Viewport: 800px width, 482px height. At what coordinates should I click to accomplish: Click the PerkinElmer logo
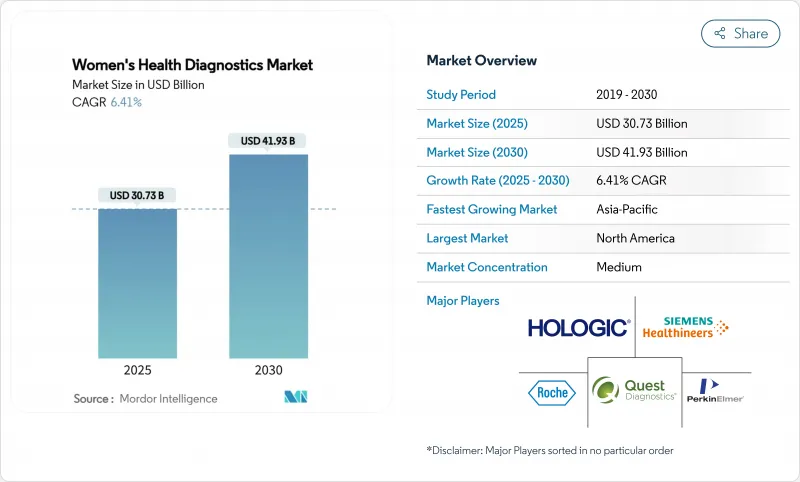(718, 390)
